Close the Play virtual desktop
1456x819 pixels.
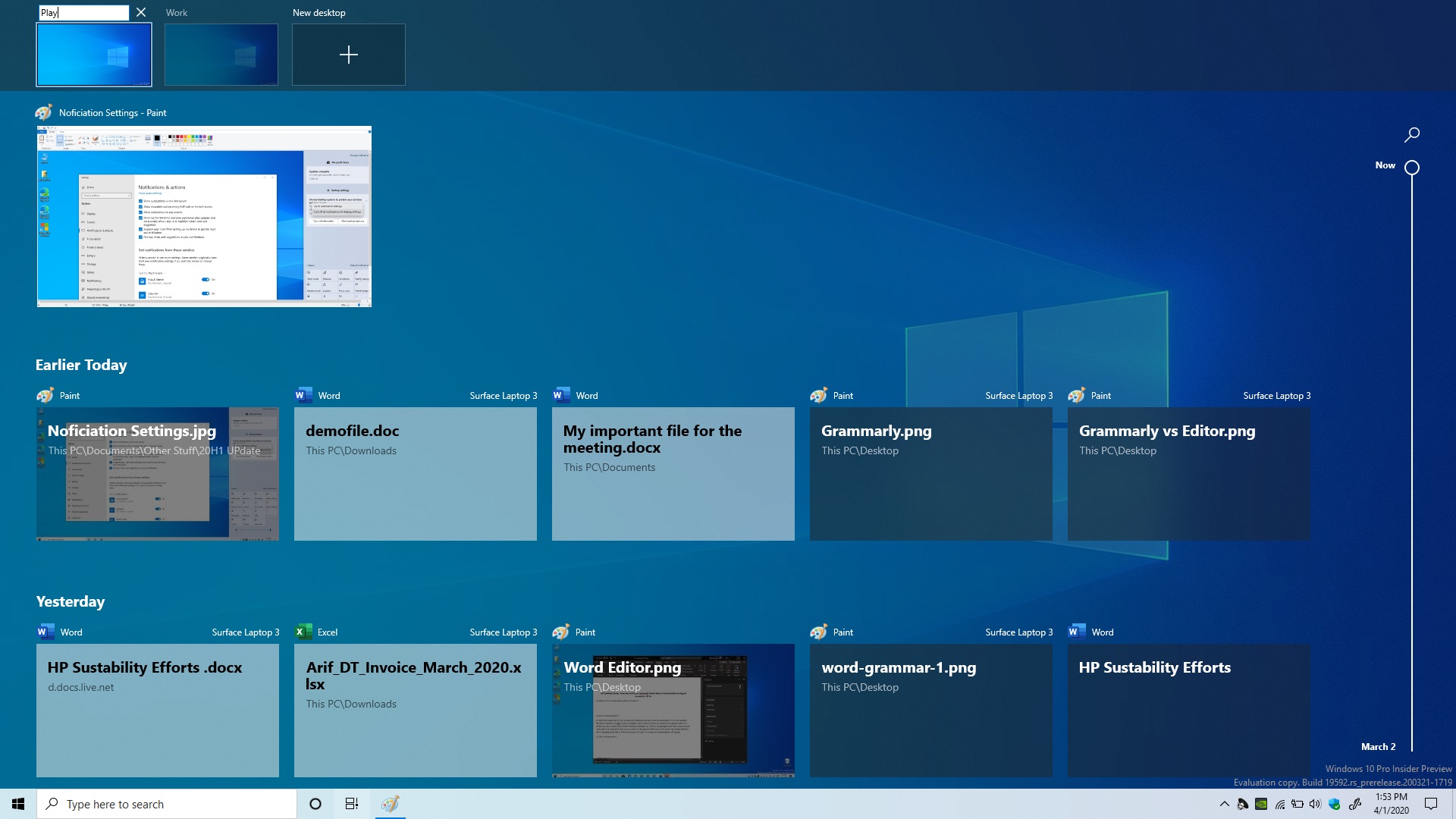(x=141, y=12)
